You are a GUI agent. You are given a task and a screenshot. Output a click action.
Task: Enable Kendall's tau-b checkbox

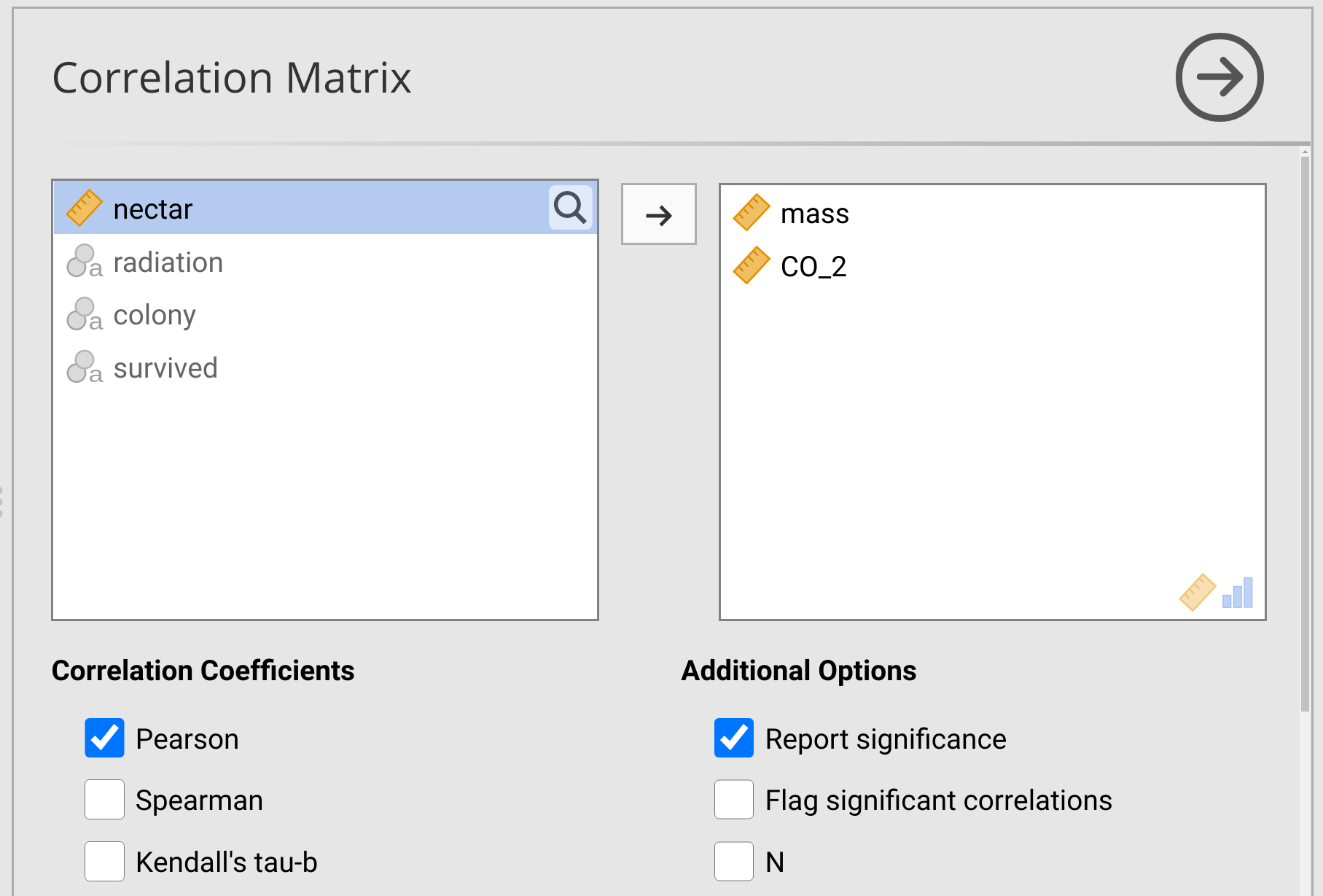point(104,861)
